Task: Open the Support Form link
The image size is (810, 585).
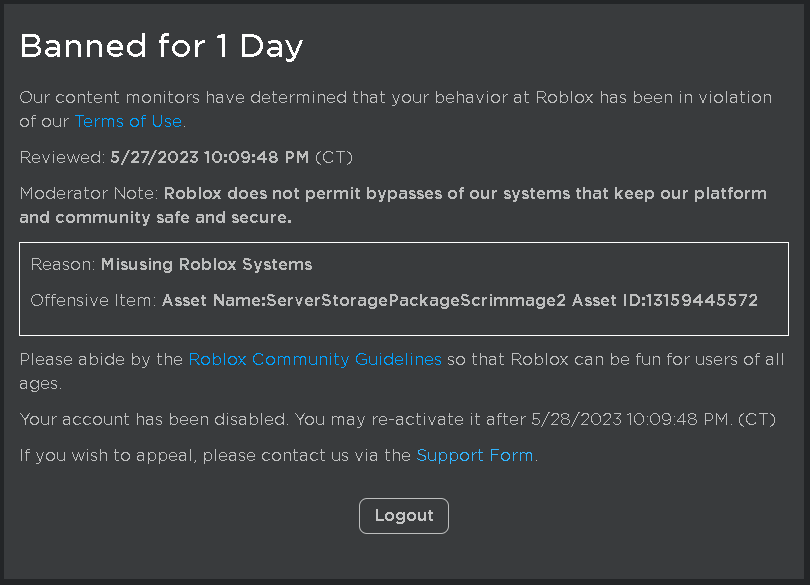Action: (475, 455)
